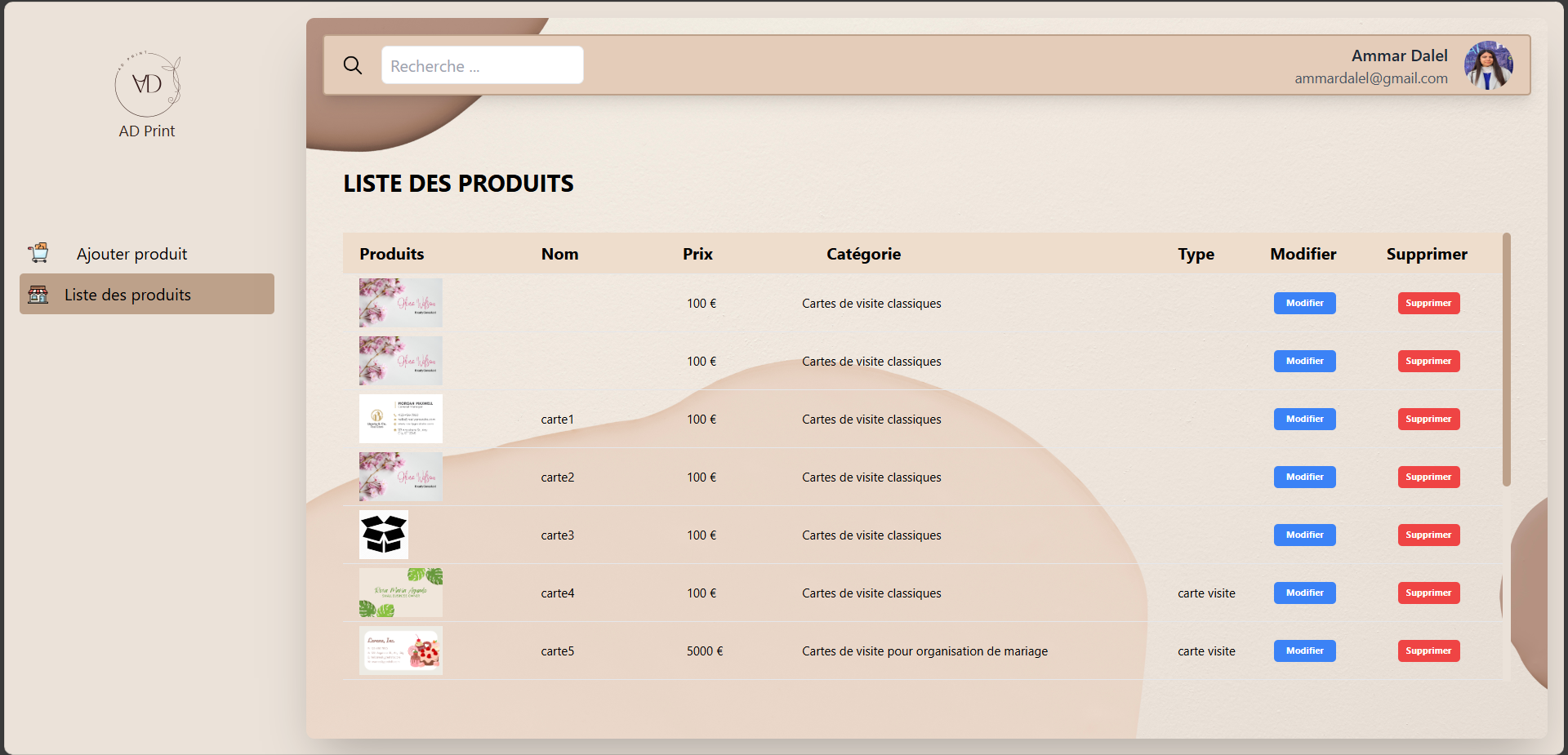Click the carte1 white business card thumbnail
Image resolution: width=1568 pixels, height=755 pixels.
pyautogui.click(x=401, y=419)
